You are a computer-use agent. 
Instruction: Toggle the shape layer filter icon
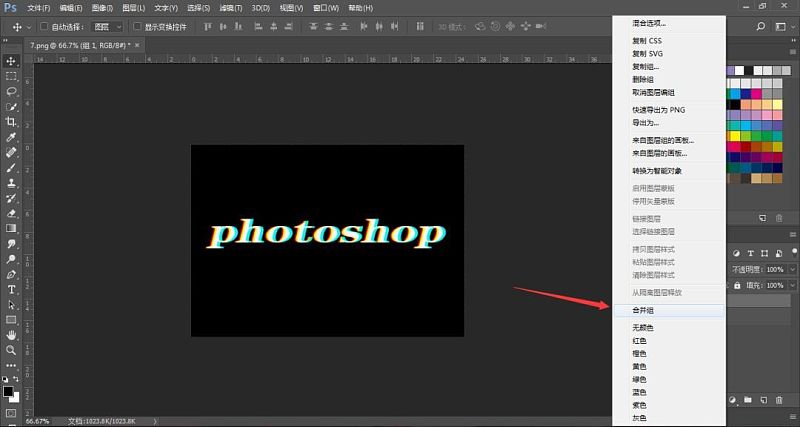point(764,254)
